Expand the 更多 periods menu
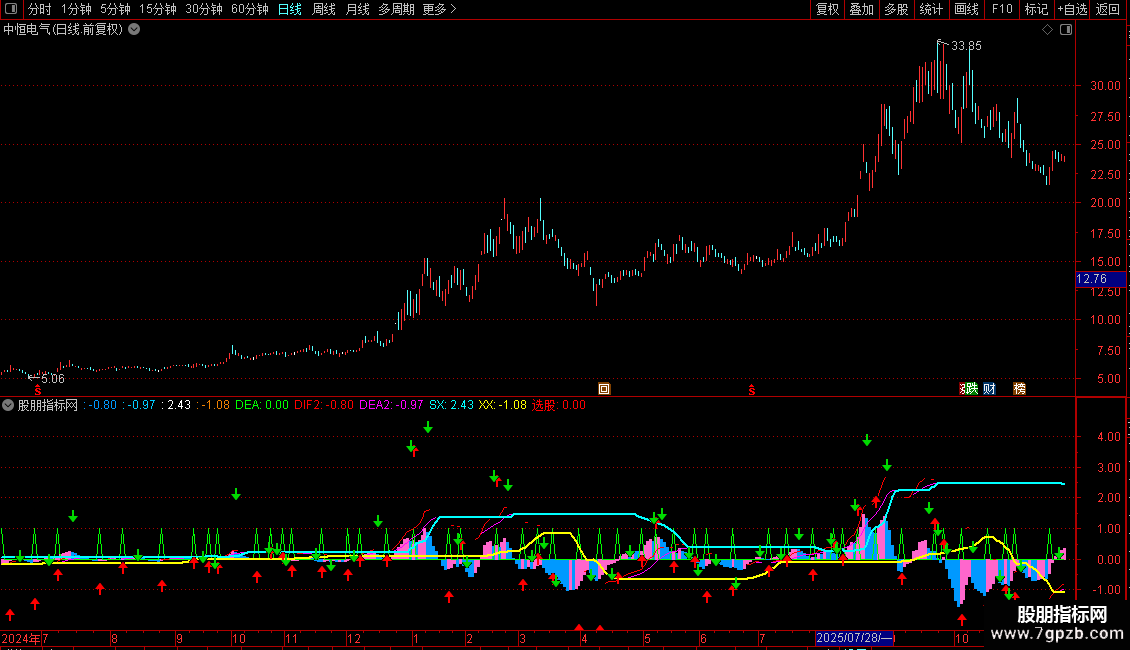 click(439, 9)
